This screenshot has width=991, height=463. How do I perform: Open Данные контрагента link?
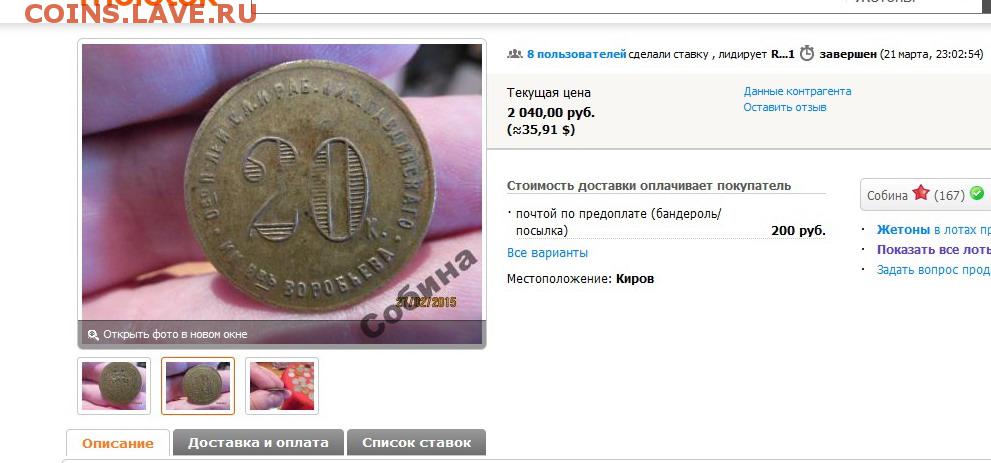(x=797, y=92)
